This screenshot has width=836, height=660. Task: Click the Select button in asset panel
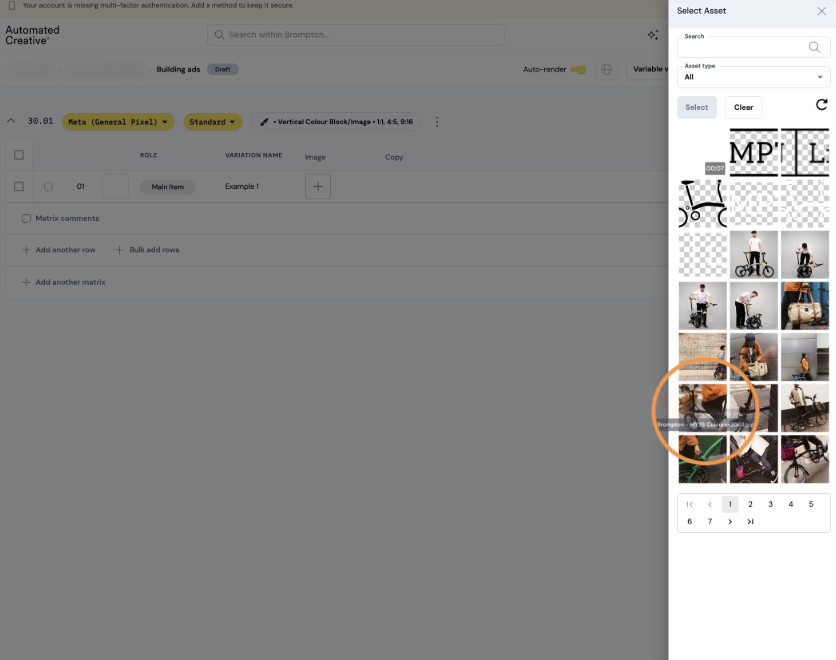tap(697, 107)
